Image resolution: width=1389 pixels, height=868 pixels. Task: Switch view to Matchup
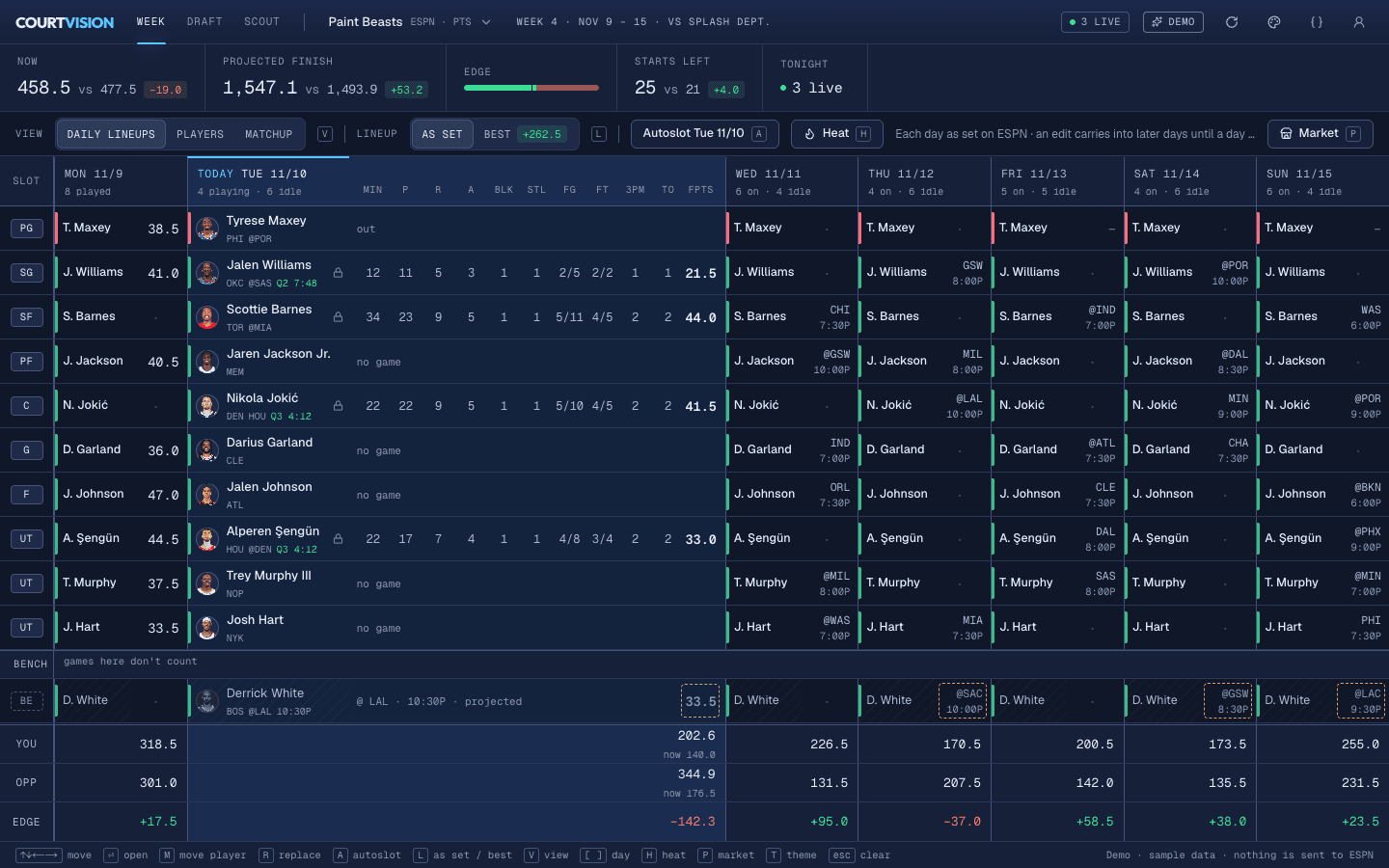(x=268, y=134)
